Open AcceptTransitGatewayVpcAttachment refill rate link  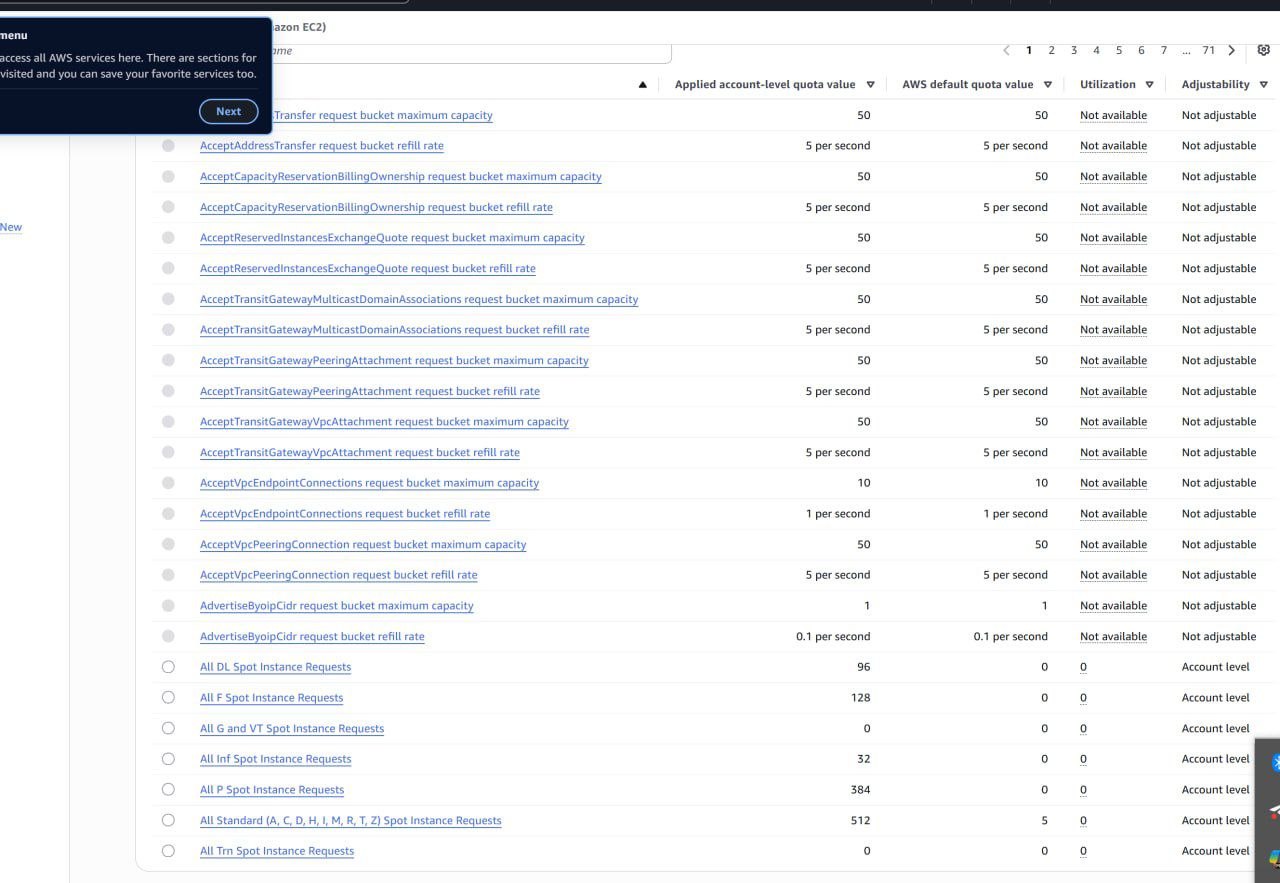(x=360, y=452)
